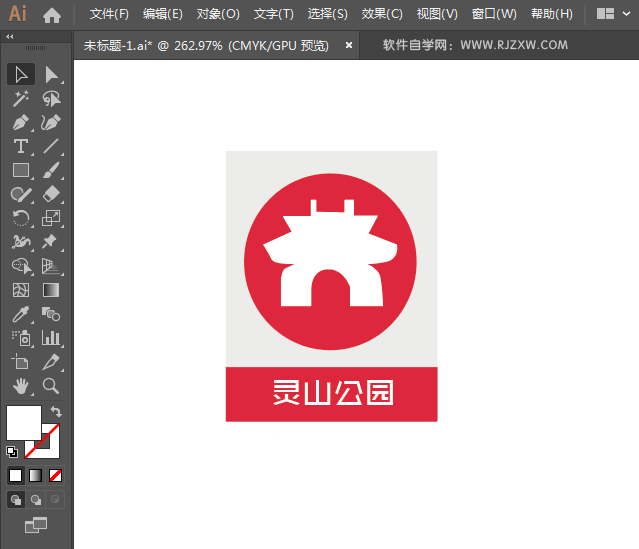Select the Eraser tool
Image resolution: width=639 pixels, height=549 pixels.
51,194
